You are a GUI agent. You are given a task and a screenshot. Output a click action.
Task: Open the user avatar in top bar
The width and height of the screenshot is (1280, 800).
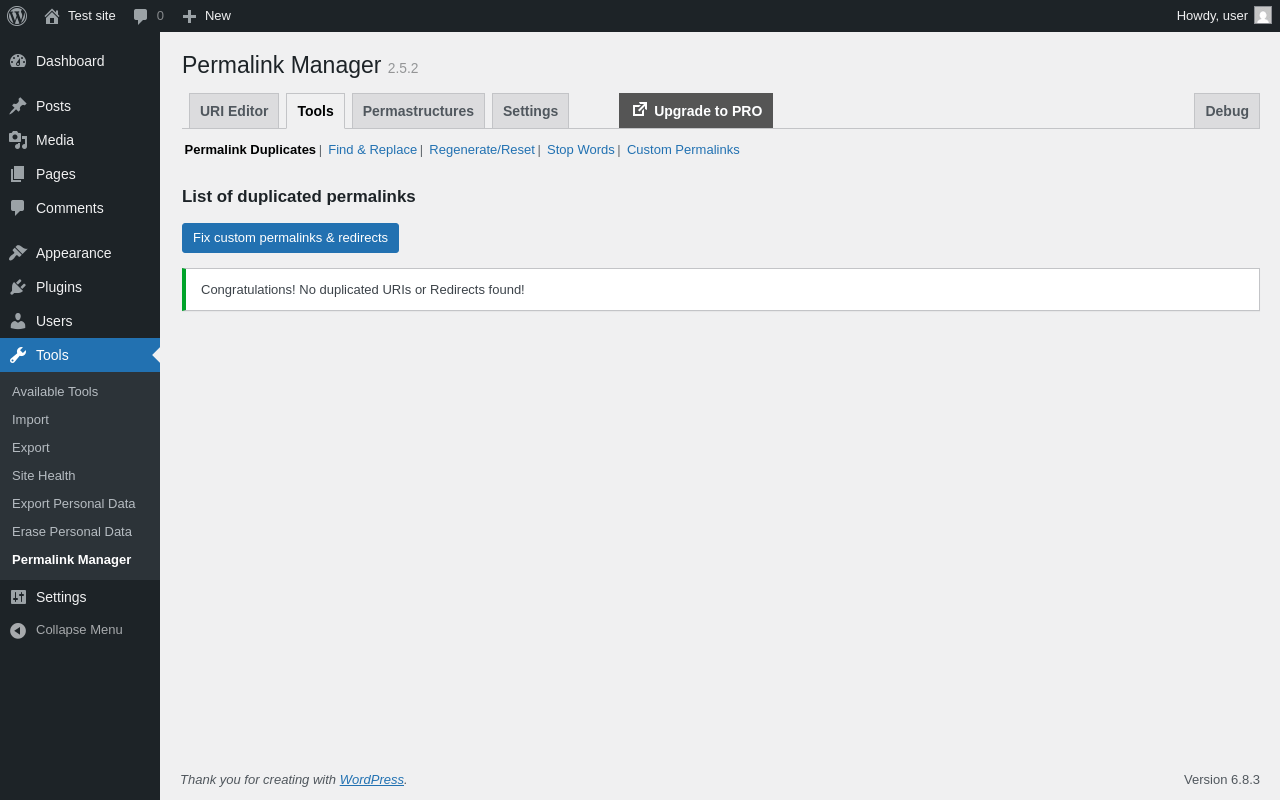[x=1263, y=15]
